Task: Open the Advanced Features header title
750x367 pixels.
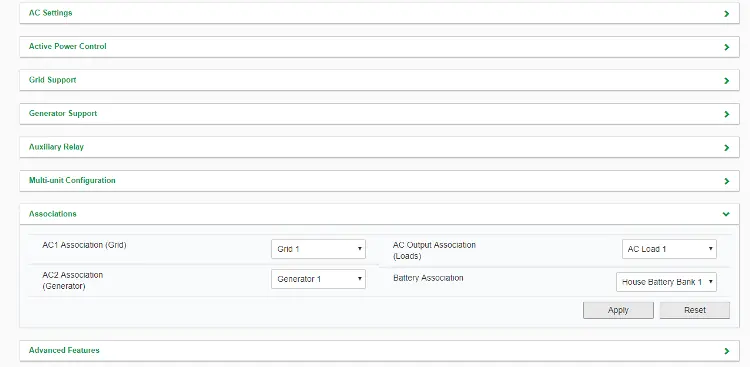Action: point(64,350)
